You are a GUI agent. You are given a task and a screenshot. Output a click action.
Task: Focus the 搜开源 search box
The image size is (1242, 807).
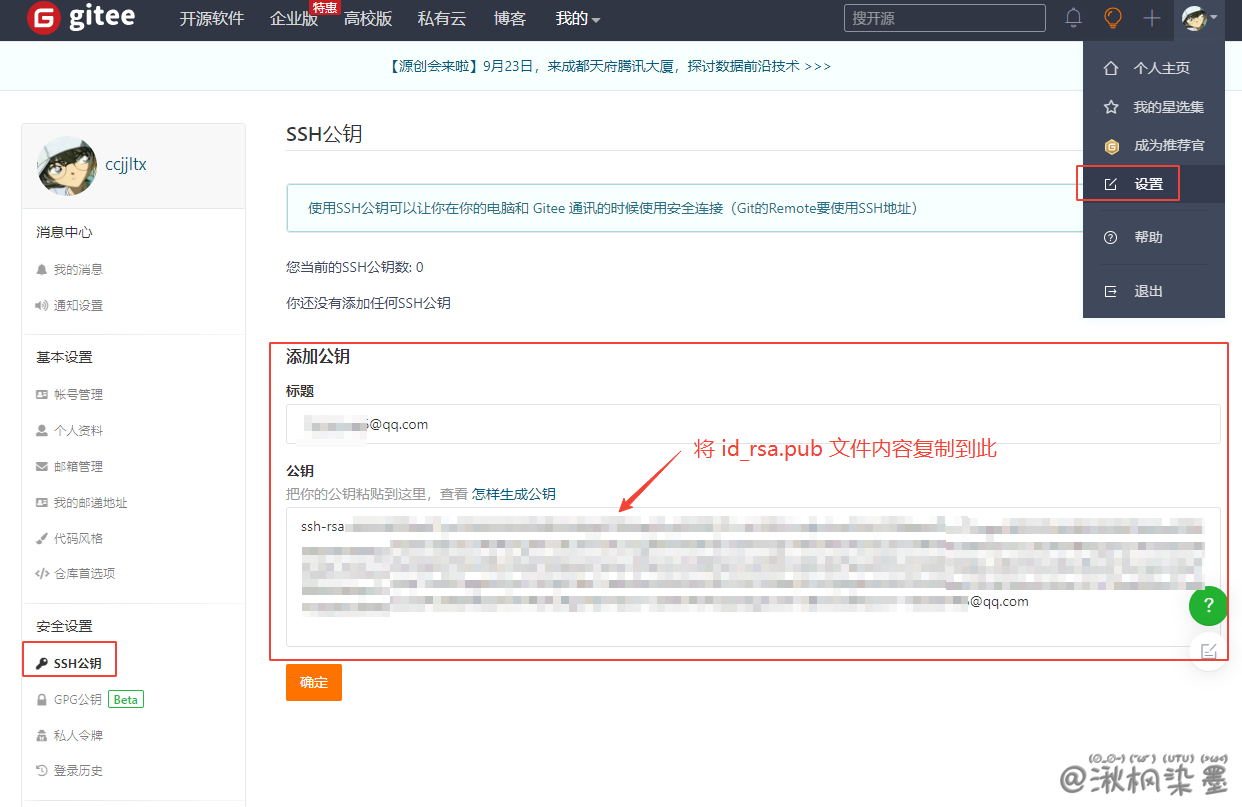944,18
